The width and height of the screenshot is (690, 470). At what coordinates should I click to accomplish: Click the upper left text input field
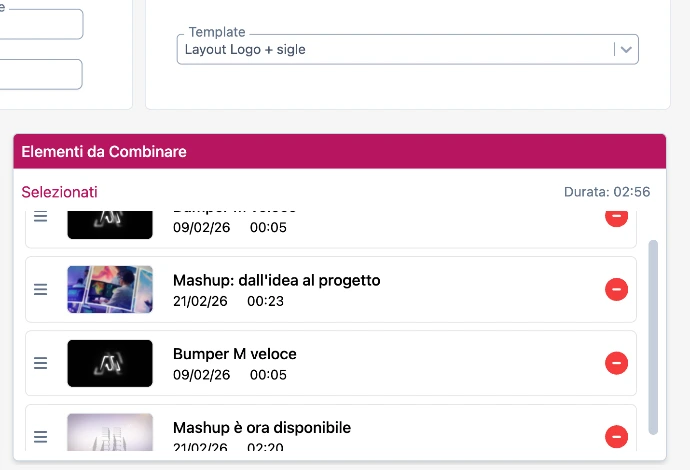point(40,24)
